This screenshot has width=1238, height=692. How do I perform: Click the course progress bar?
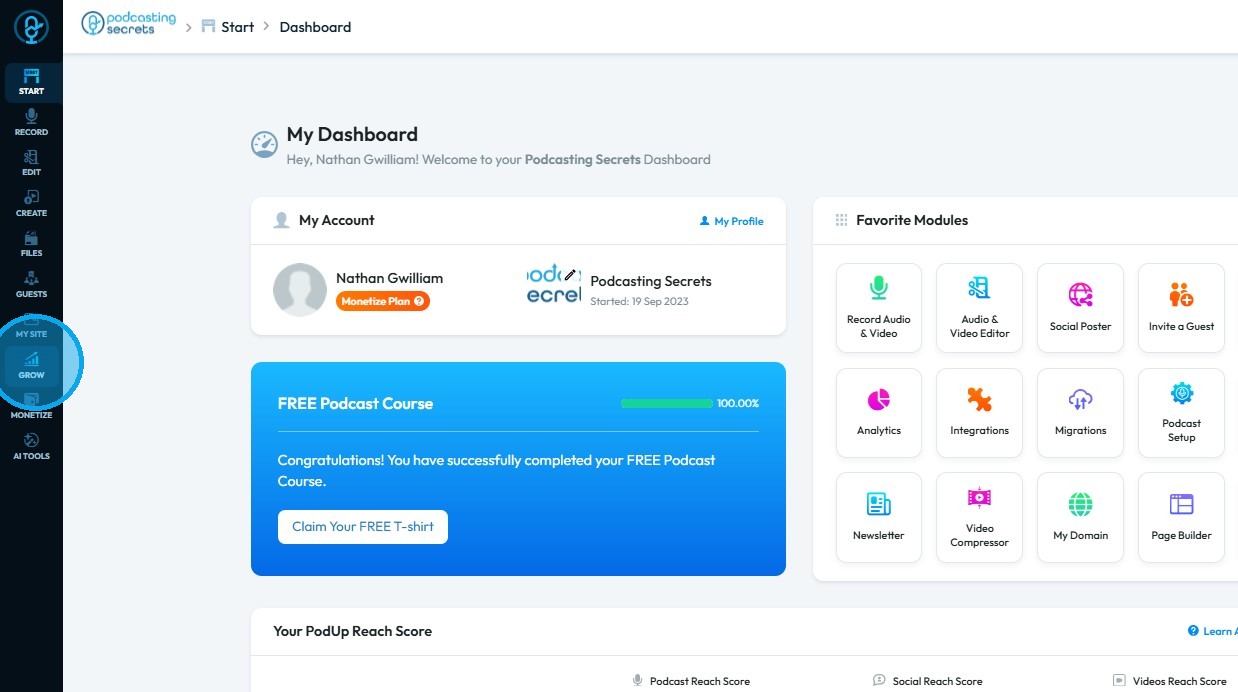pos(666,404)
